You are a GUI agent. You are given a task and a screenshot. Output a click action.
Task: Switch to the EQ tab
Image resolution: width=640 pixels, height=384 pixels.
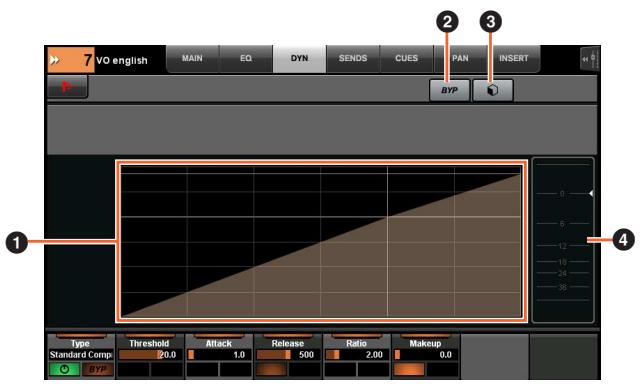coord(246,58)
